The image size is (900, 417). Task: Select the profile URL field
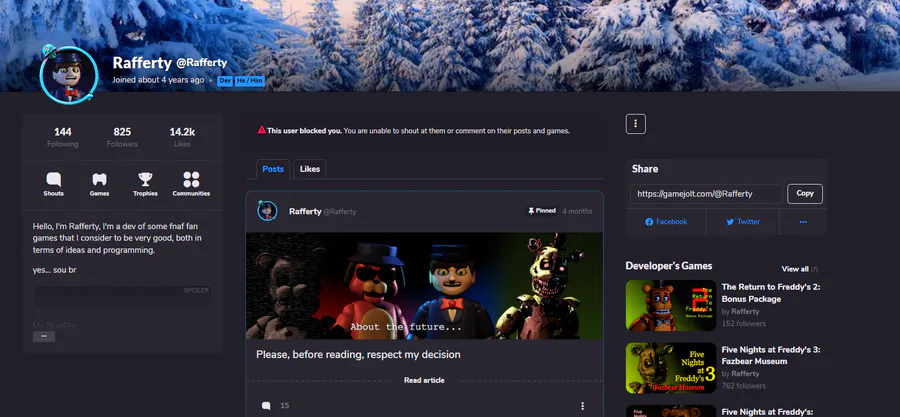click(706, 194)
